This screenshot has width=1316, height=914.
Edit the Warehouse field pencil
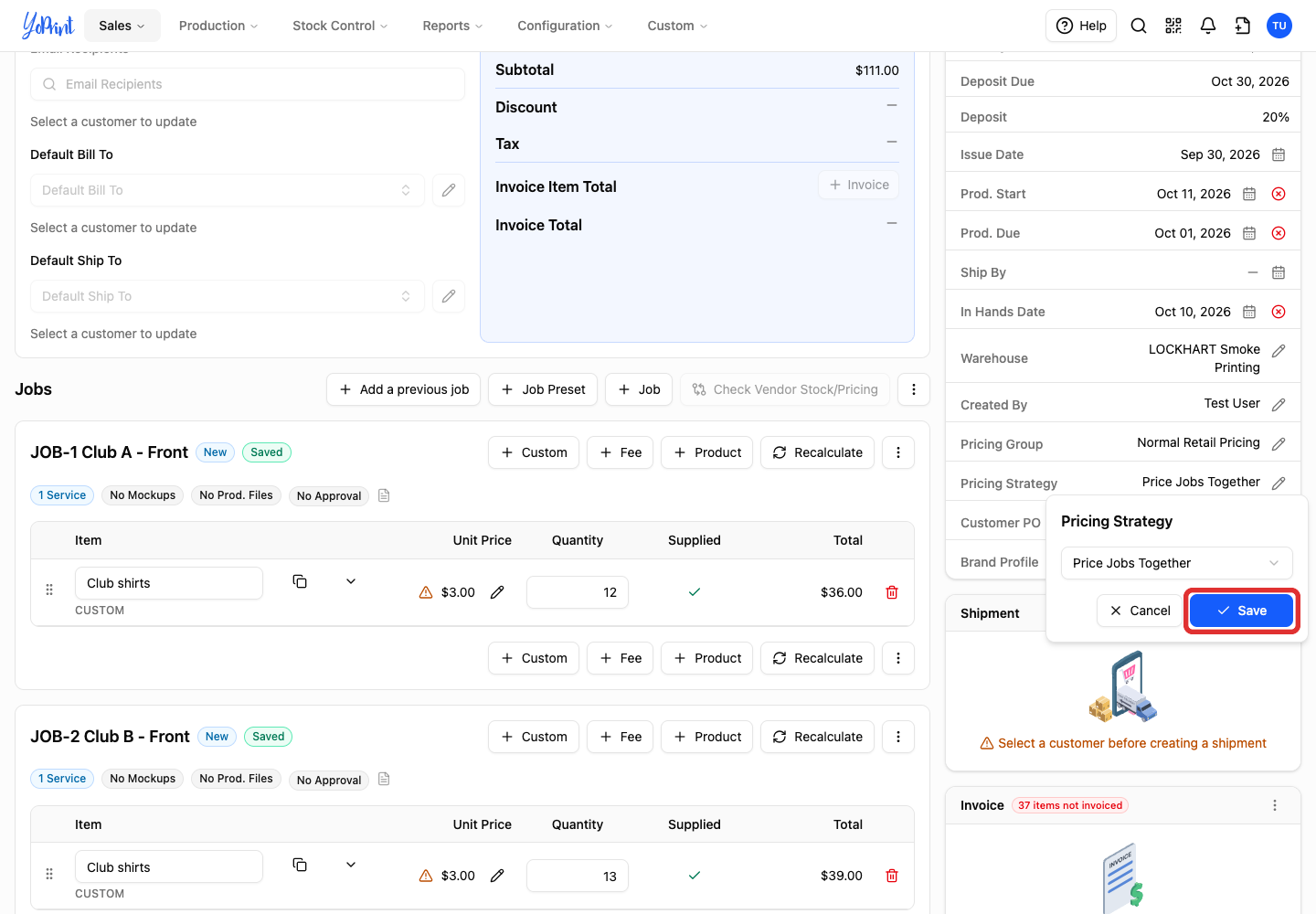click(x=1279, y=351)
